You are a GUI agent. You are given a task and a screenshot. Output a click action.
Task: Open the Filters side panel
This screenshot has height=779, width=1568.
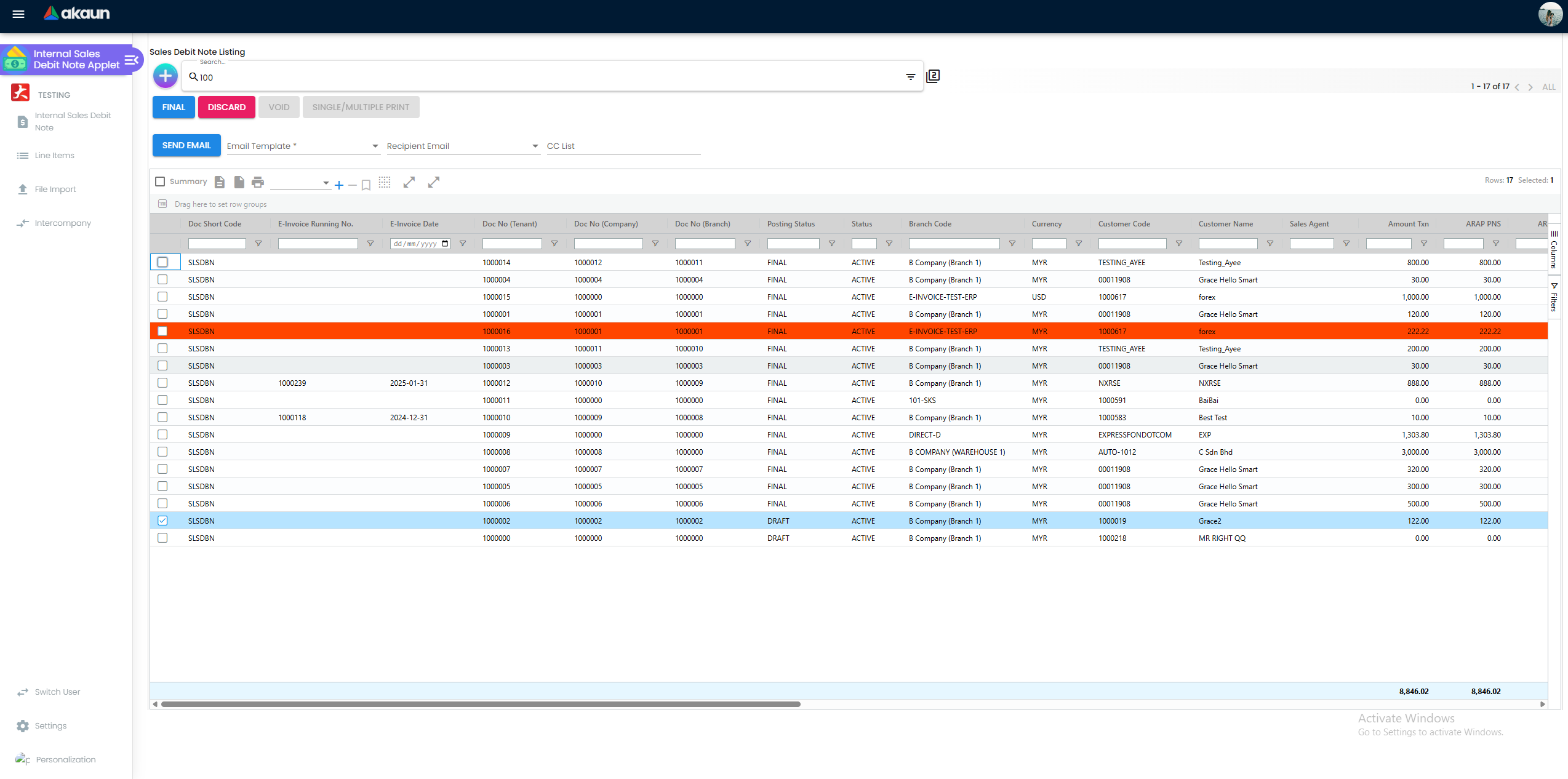coord(1554,297)
